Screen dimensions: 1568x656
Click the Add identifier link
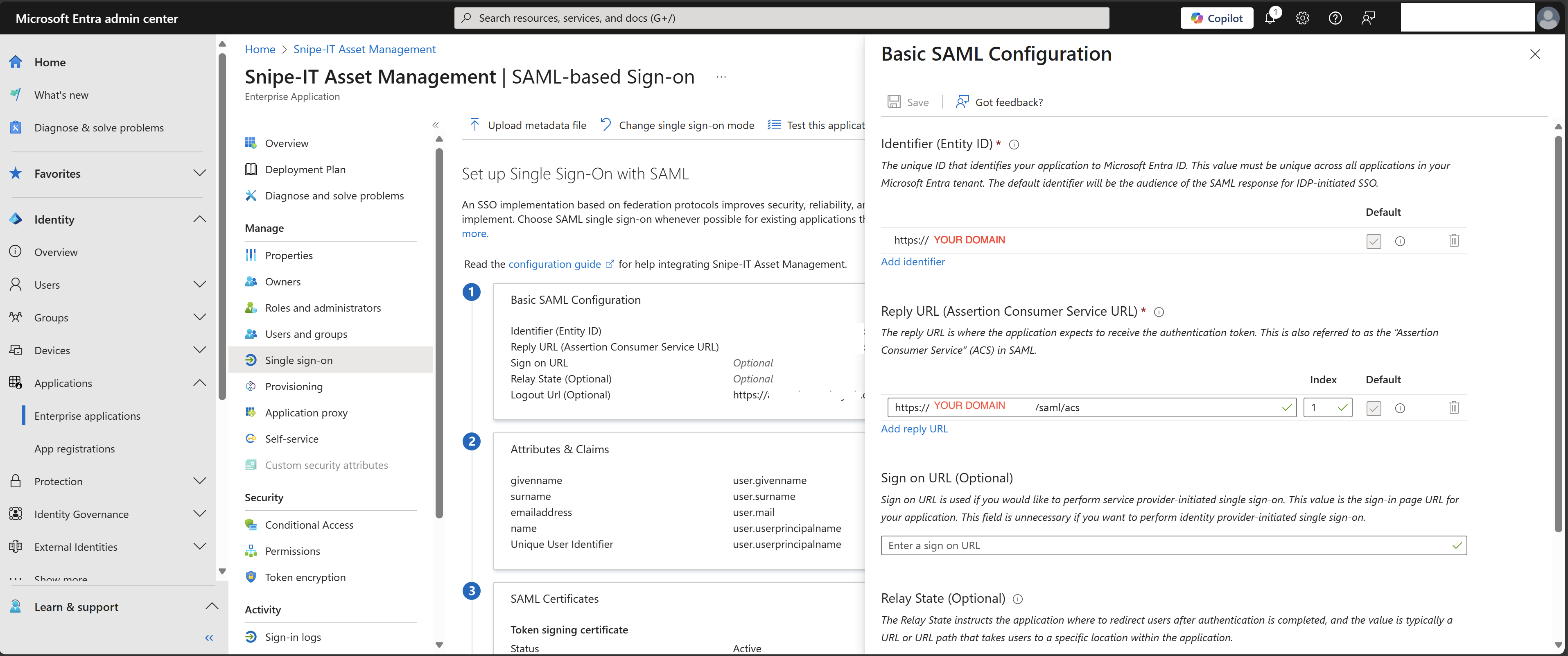(x=913, y=261)
